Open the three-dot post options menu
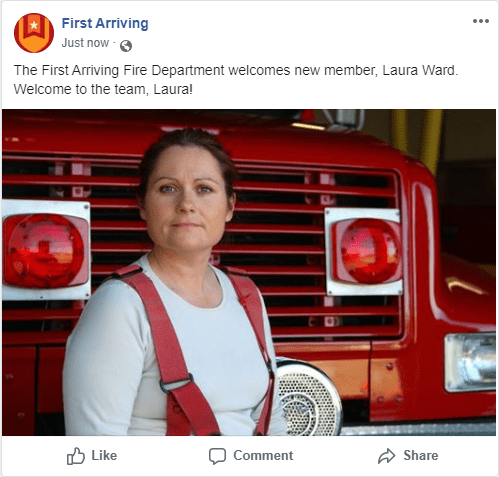Screen dimensions: 499x477 pos(481,21)
